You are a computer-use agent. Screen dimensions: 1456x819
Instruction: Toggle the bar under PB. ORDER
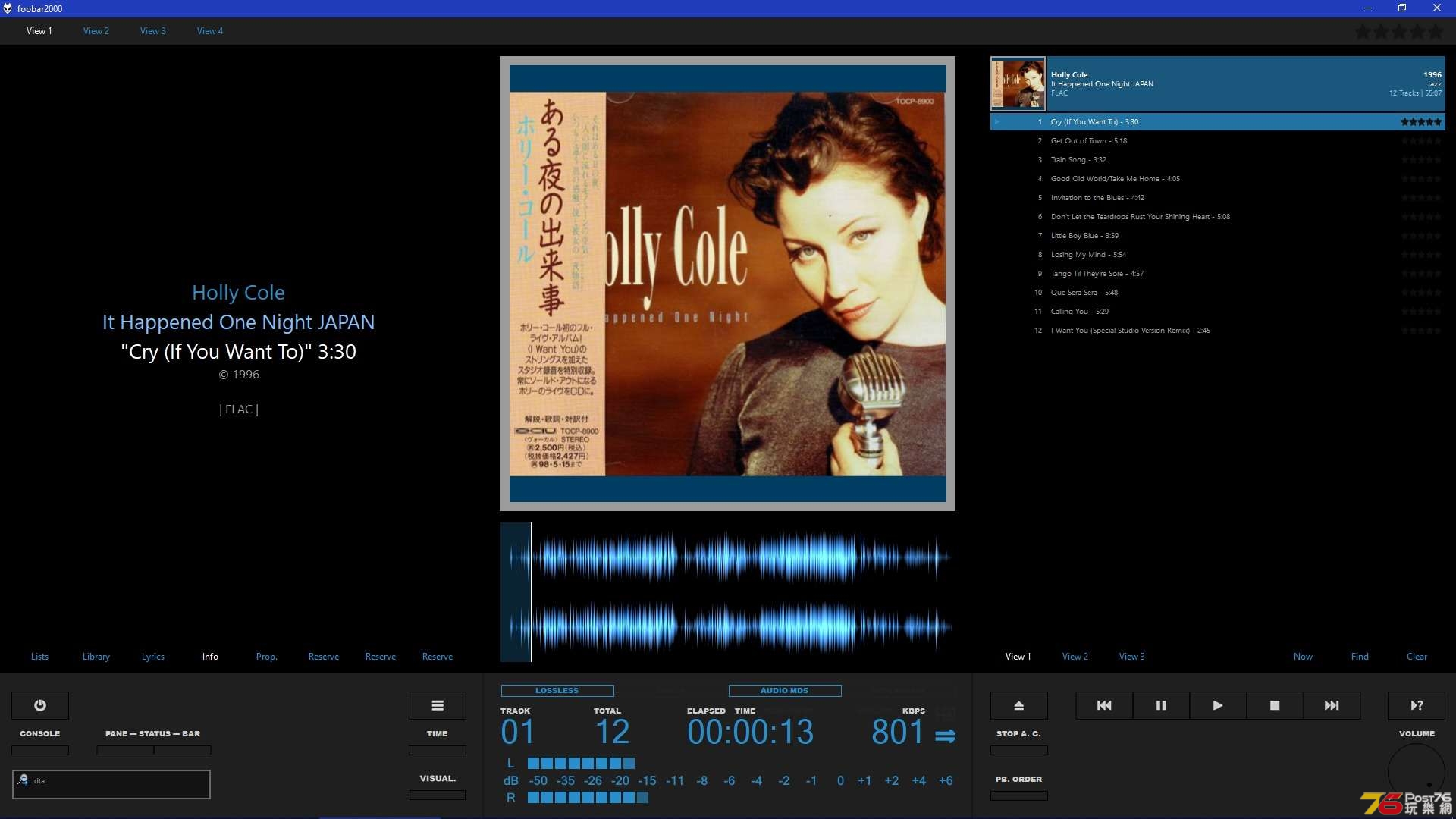(x=1019, y=795)
